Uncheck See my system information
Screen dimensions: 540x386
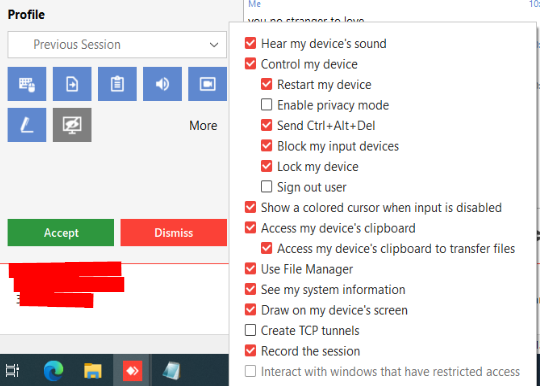click(x=250, y=289)
